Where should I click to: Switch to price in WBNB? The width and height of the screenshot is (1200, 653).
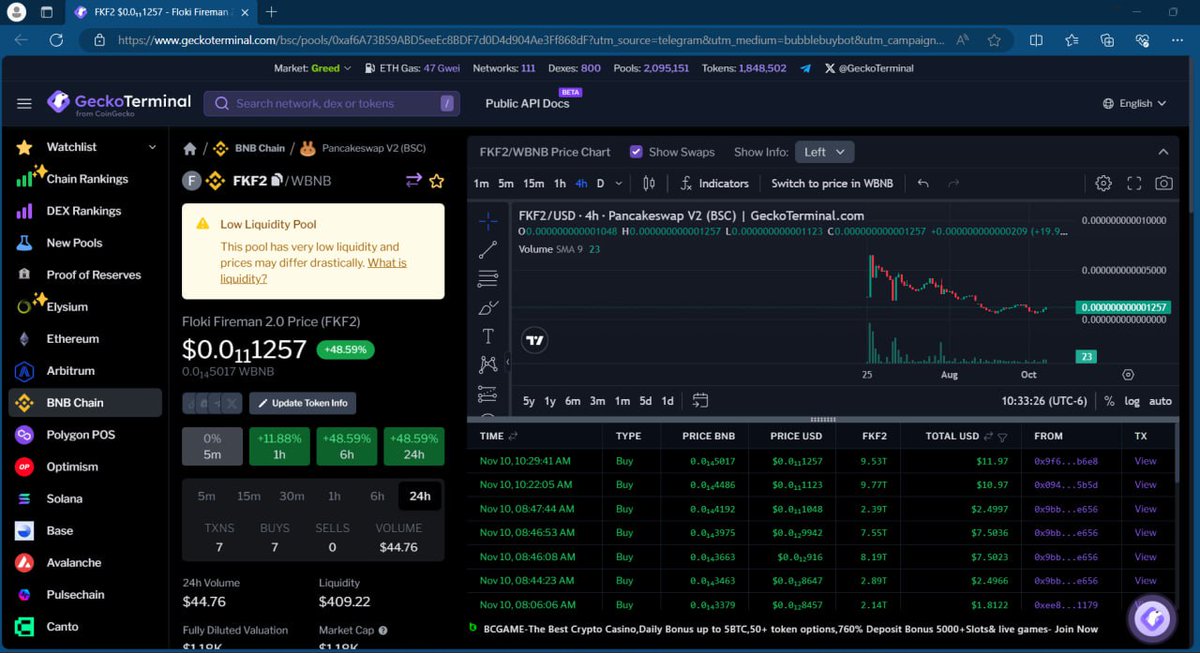coord(832,183)
